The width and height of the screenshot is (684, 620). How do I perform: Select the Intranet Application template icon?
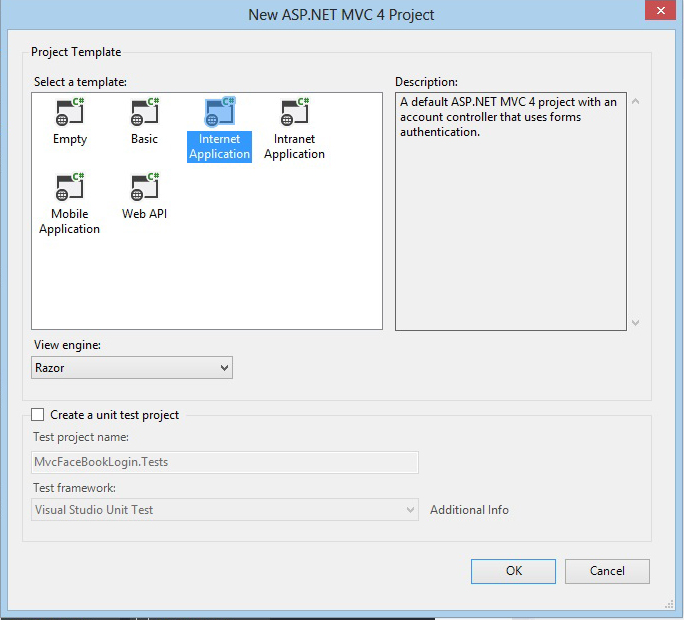click(295, 112)
